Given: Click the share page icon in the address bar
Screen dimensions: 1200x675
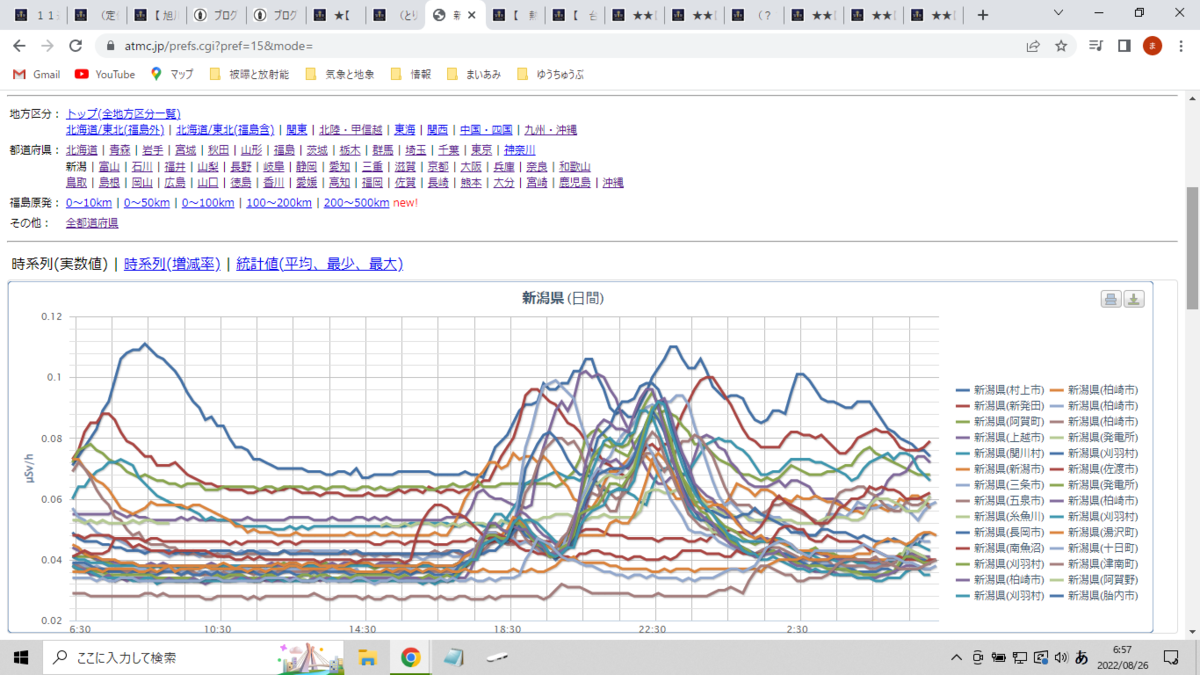Looking at the screenshot, I should point(1033,45).
